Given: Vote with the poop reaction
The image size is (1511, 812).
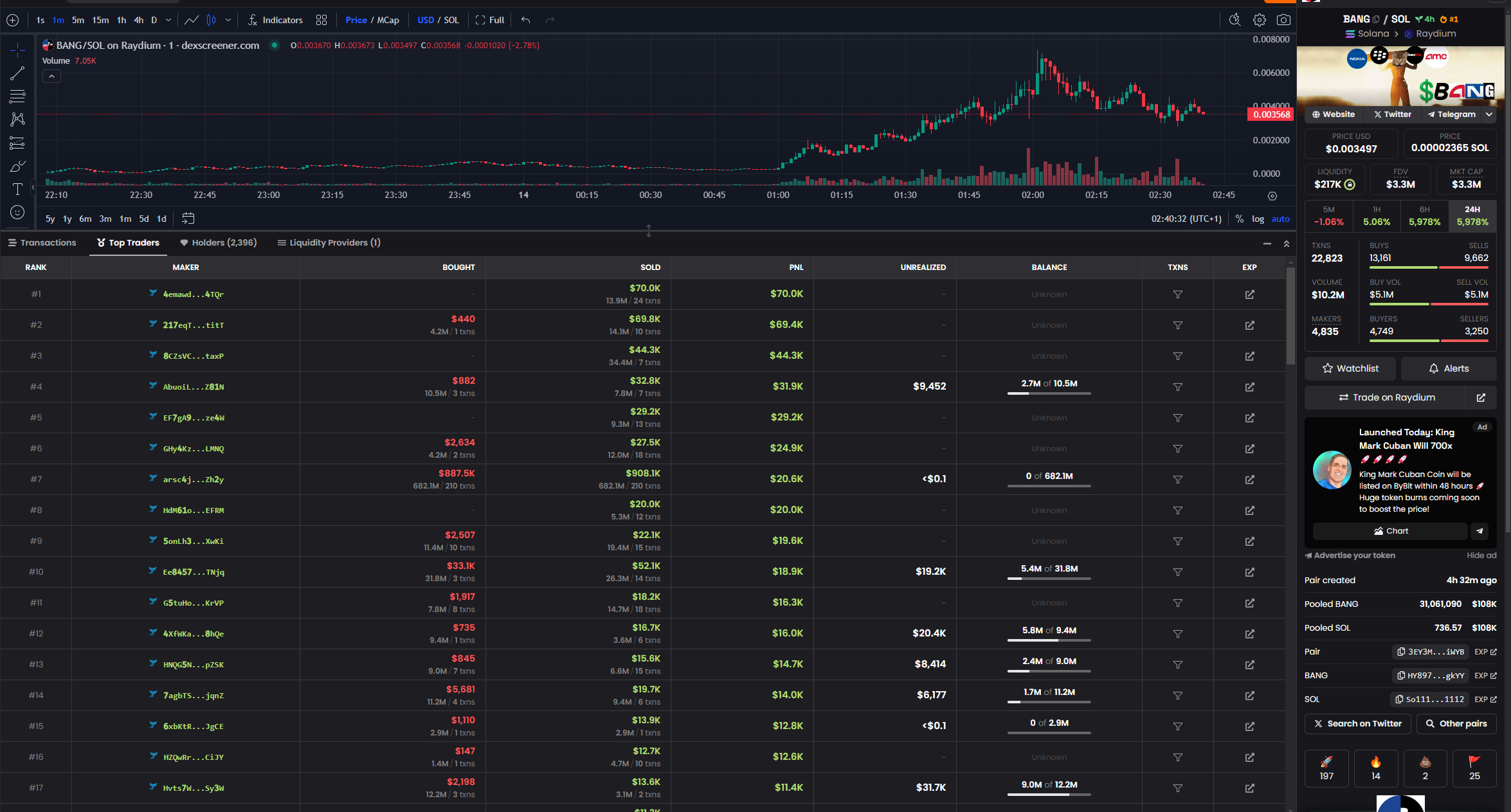Looking at the screenshot, I should [x=1425, y=768].
